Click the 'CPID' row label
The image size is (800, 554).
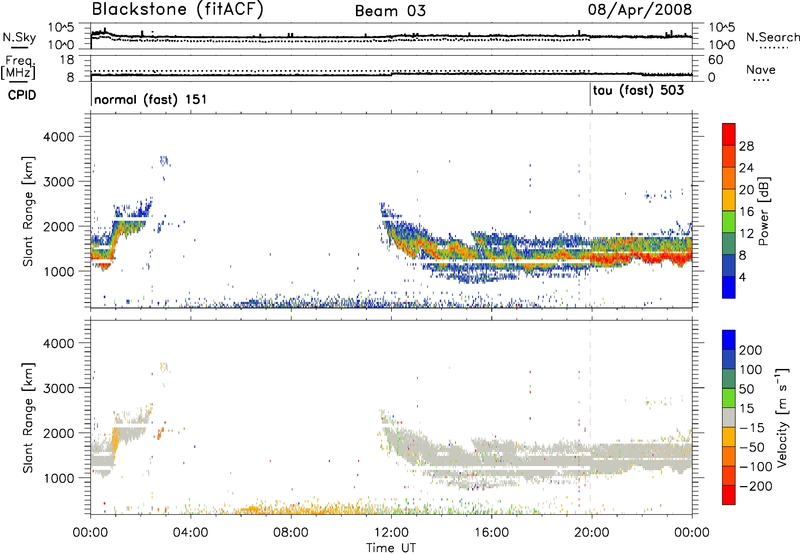[x=22, y=95]
